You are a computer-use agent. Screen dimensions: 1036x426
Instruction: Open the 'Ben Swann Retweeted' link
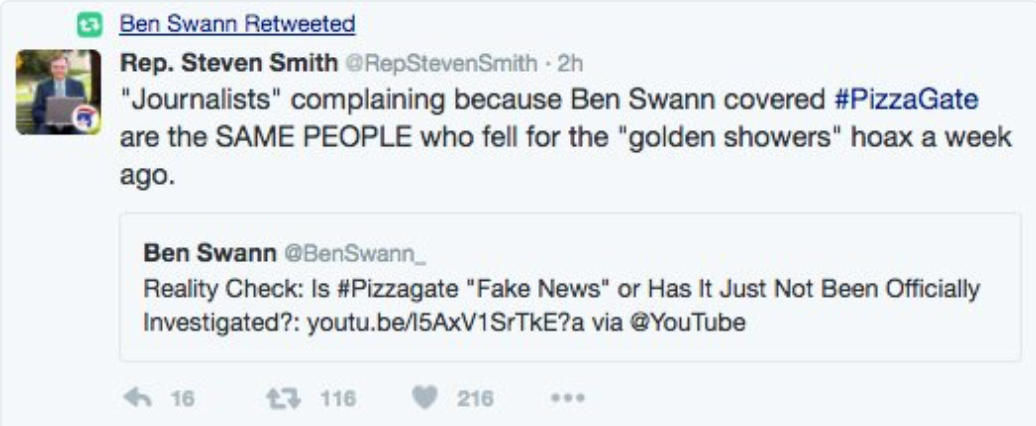(x=237, y=25)
